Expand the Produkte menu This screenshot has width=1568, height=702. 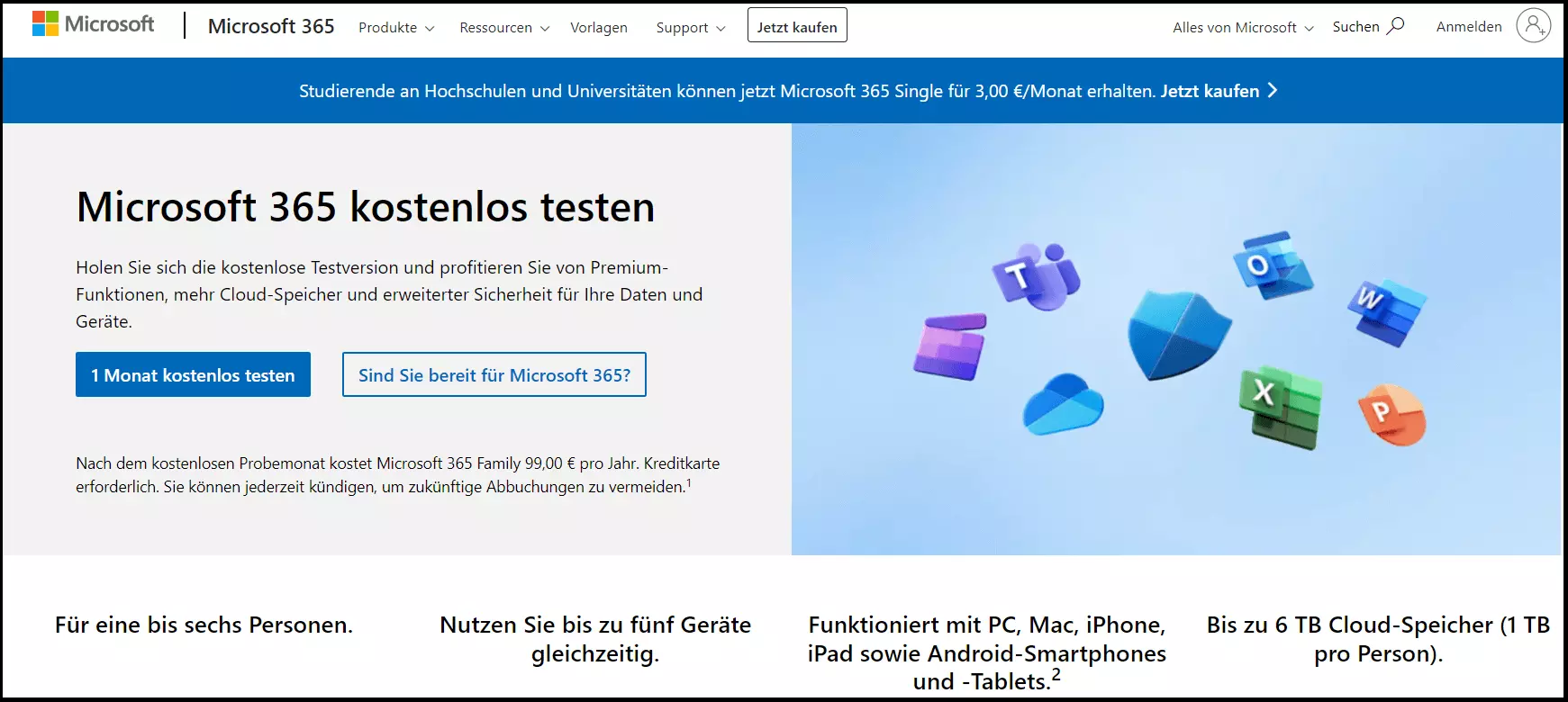click(x=396, y=28)
